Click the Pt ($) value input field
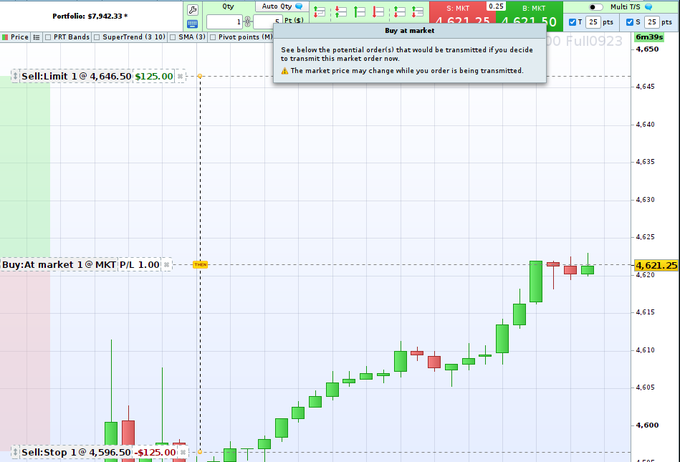The image size is (680, 462). point(268,22)
